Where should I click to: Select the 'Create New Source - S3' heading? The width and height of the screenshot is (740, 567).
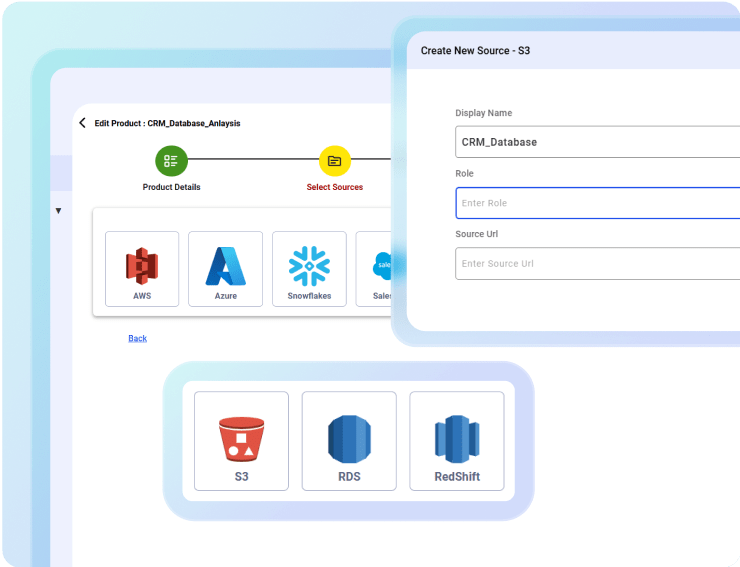(x=475, y=51)
